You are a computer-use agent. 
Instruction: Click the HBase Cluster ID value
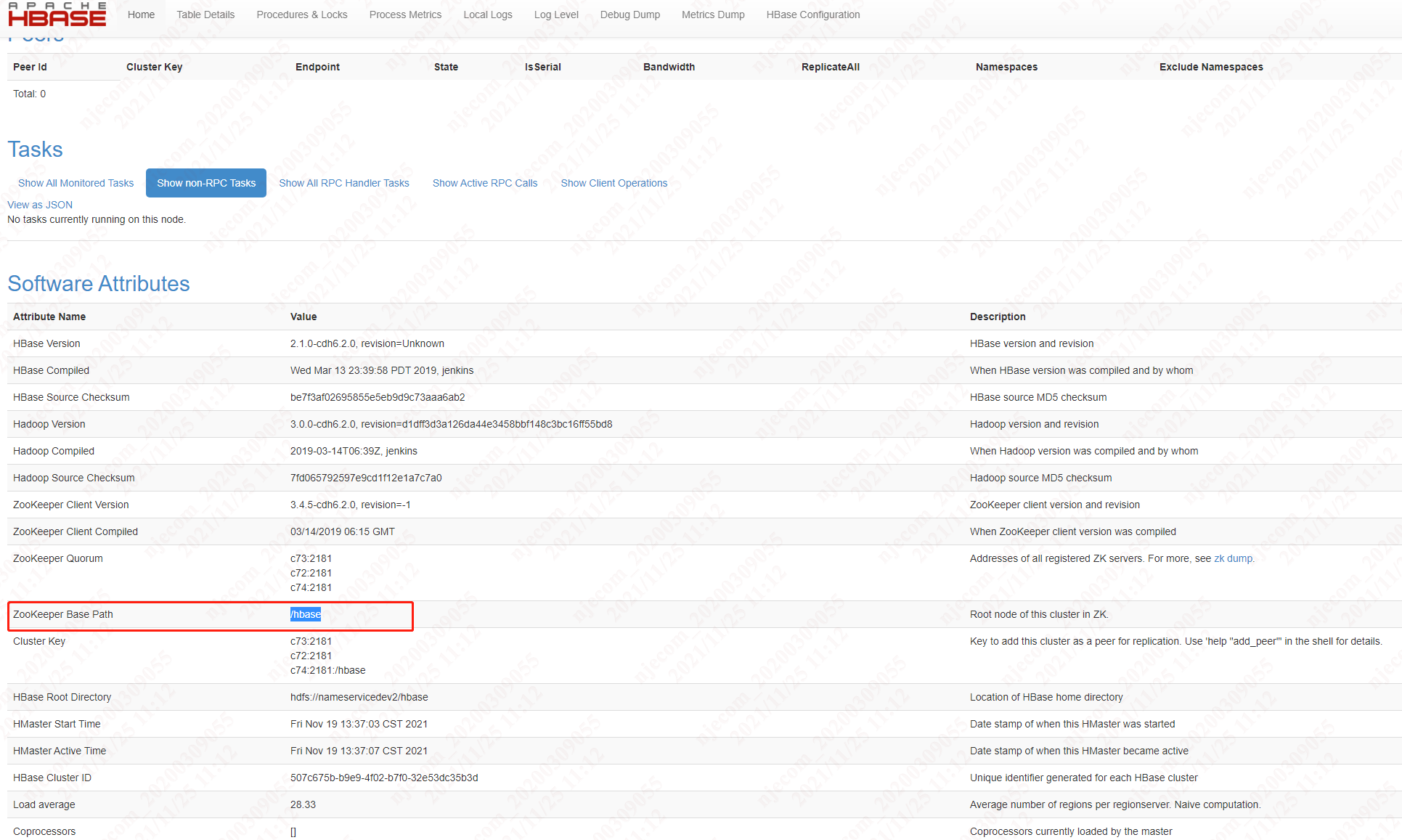383,778
